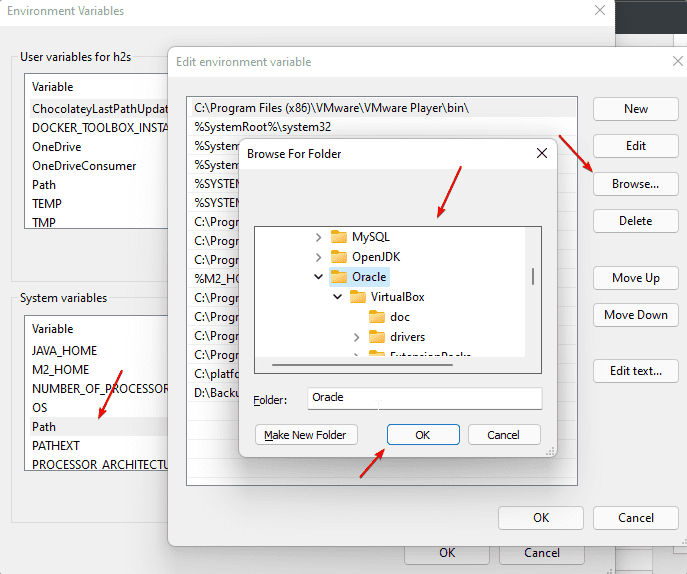Select ChocolateyLastPathUpdate user variable
The width and height of the screenshot is (687, 574).
[99, 109]
